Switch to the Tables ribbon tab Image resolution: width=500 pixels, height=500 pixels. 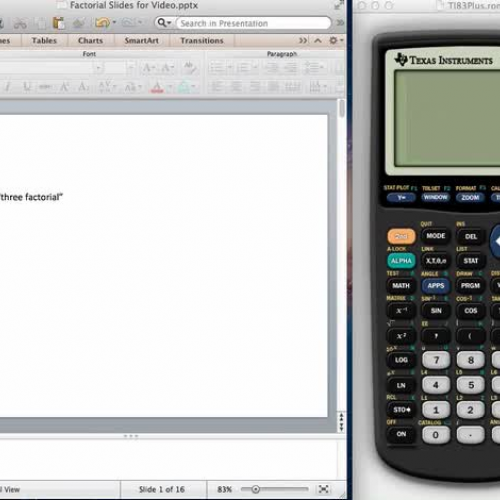pos(44,41)
